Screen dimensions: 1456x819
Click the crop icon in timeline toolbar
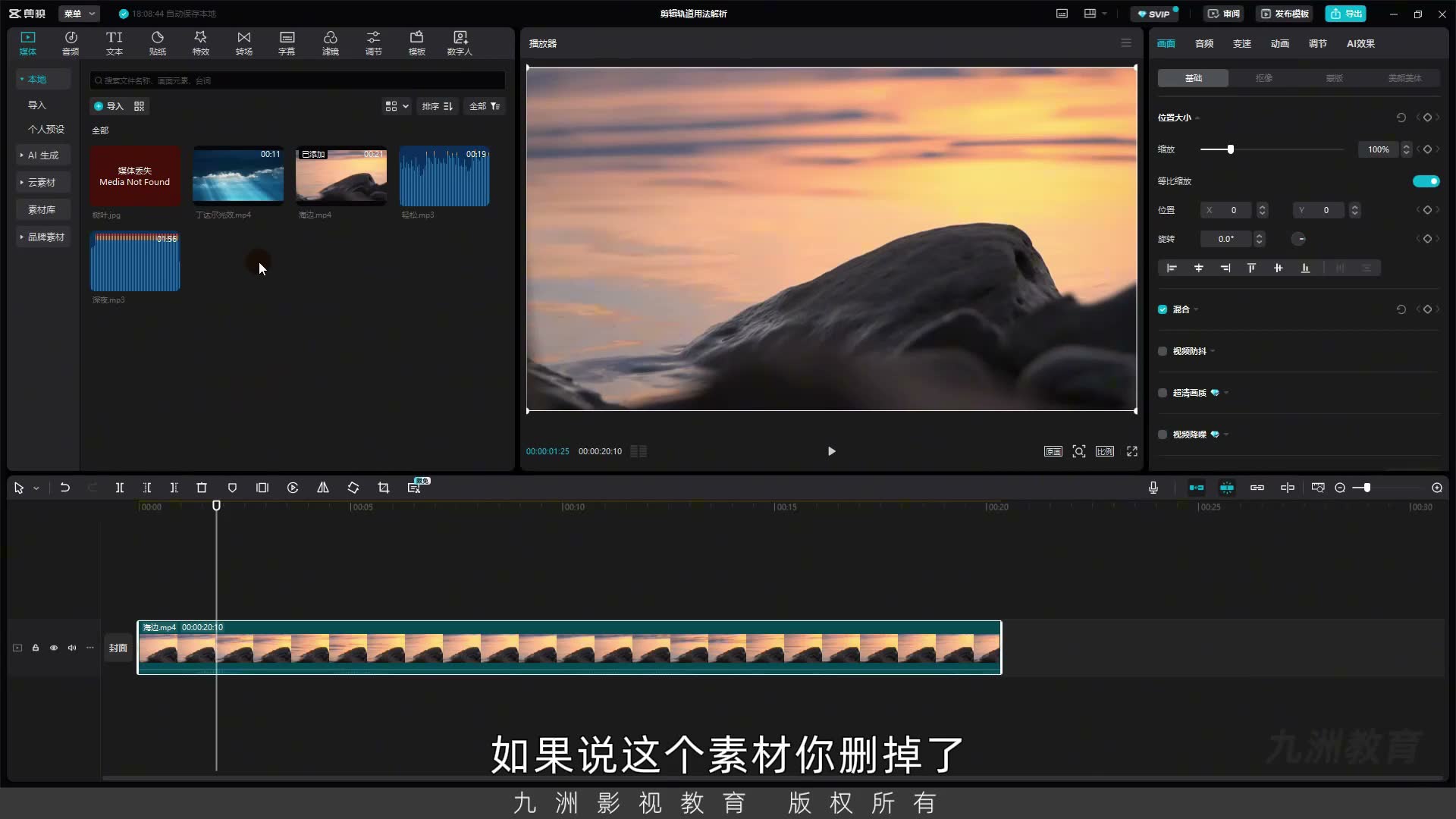pyautogui.click(x=384, y=488)
